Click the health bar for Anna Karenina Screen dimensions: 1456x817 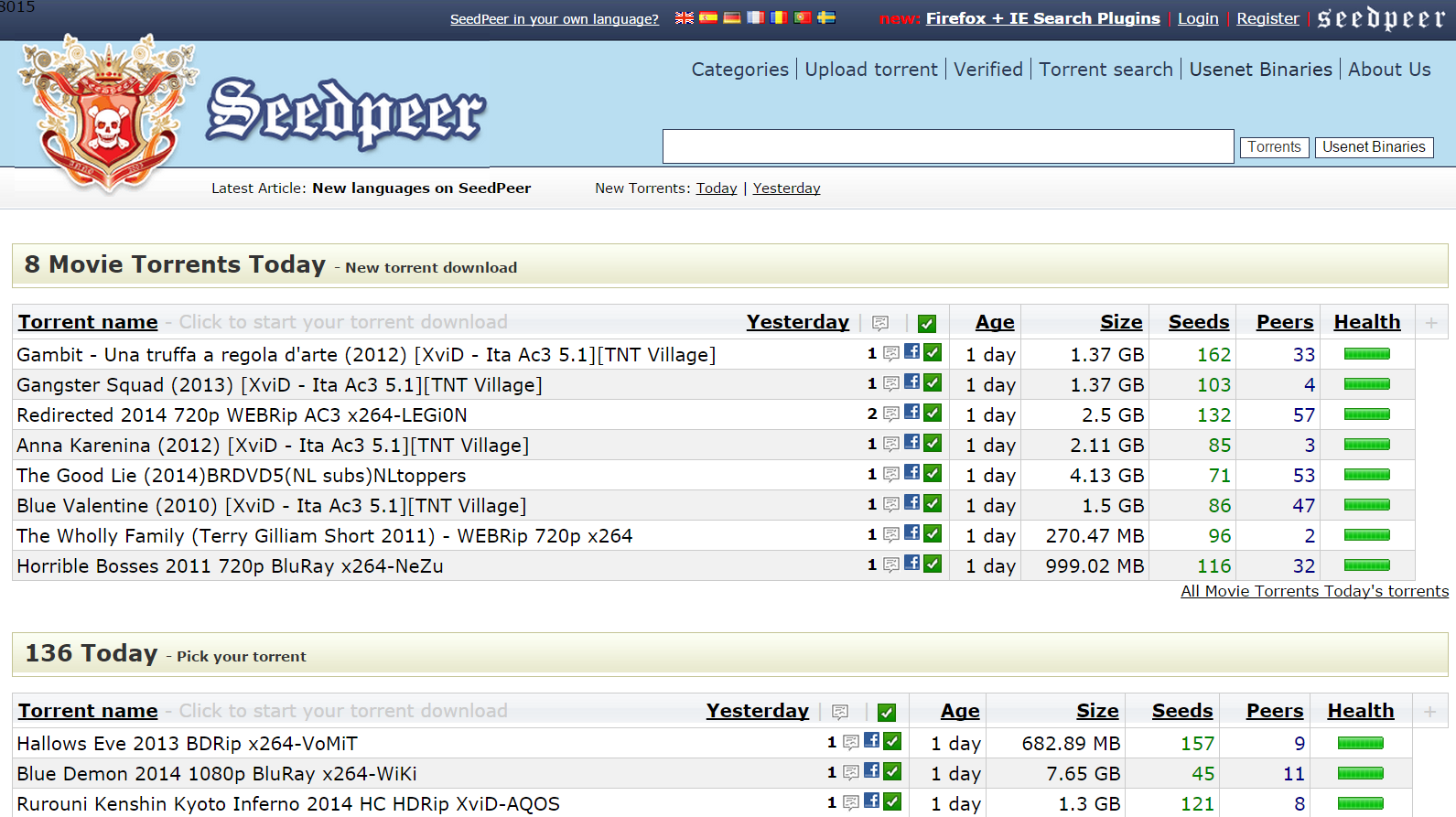point(1366,445)
